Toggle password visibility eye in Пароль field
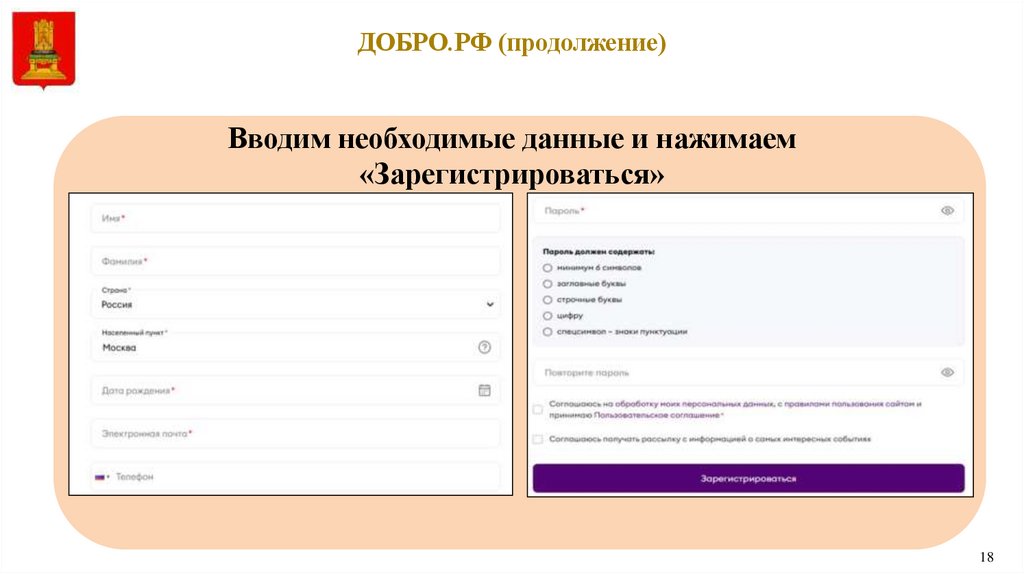This screenshot has height=574, width=1024. tap(947, 211)
